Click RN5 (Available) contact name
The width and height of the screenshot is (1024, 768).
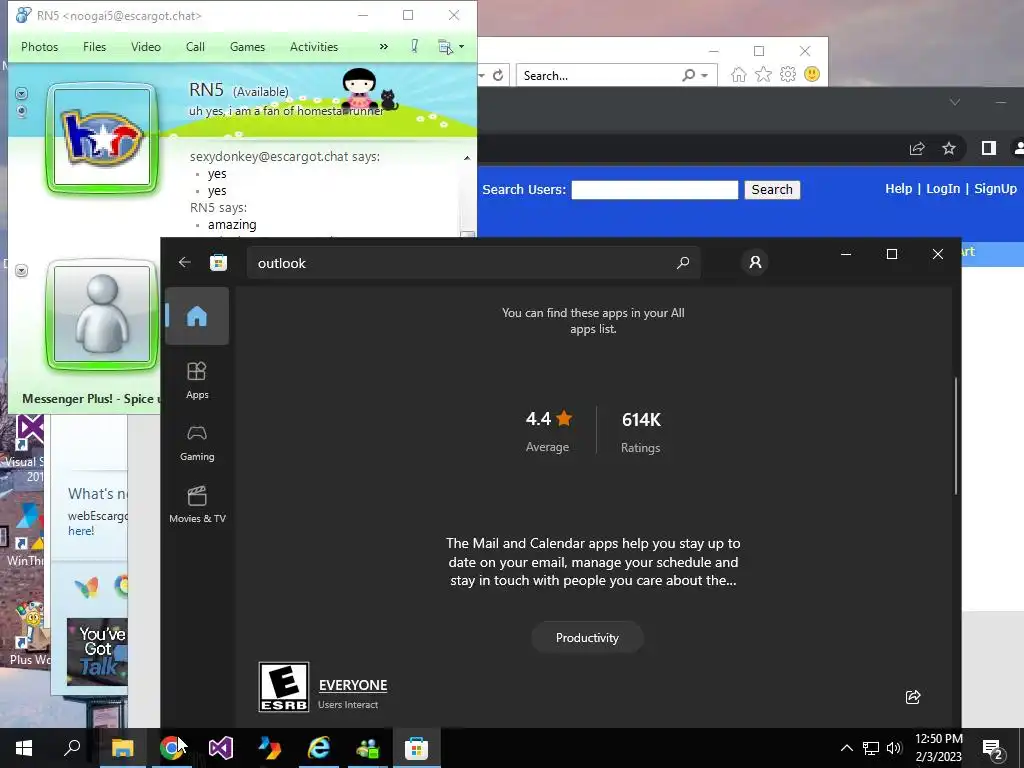point(238,89)
